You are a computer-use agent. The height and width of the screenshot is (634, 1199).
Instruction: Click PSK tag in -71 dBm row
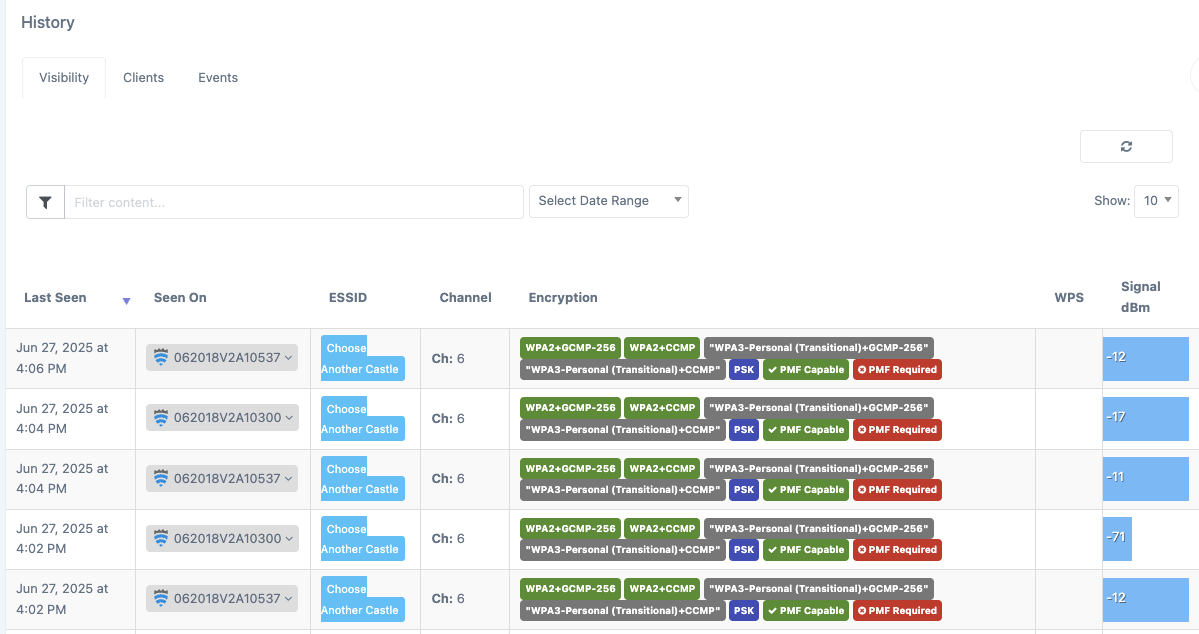744,549
